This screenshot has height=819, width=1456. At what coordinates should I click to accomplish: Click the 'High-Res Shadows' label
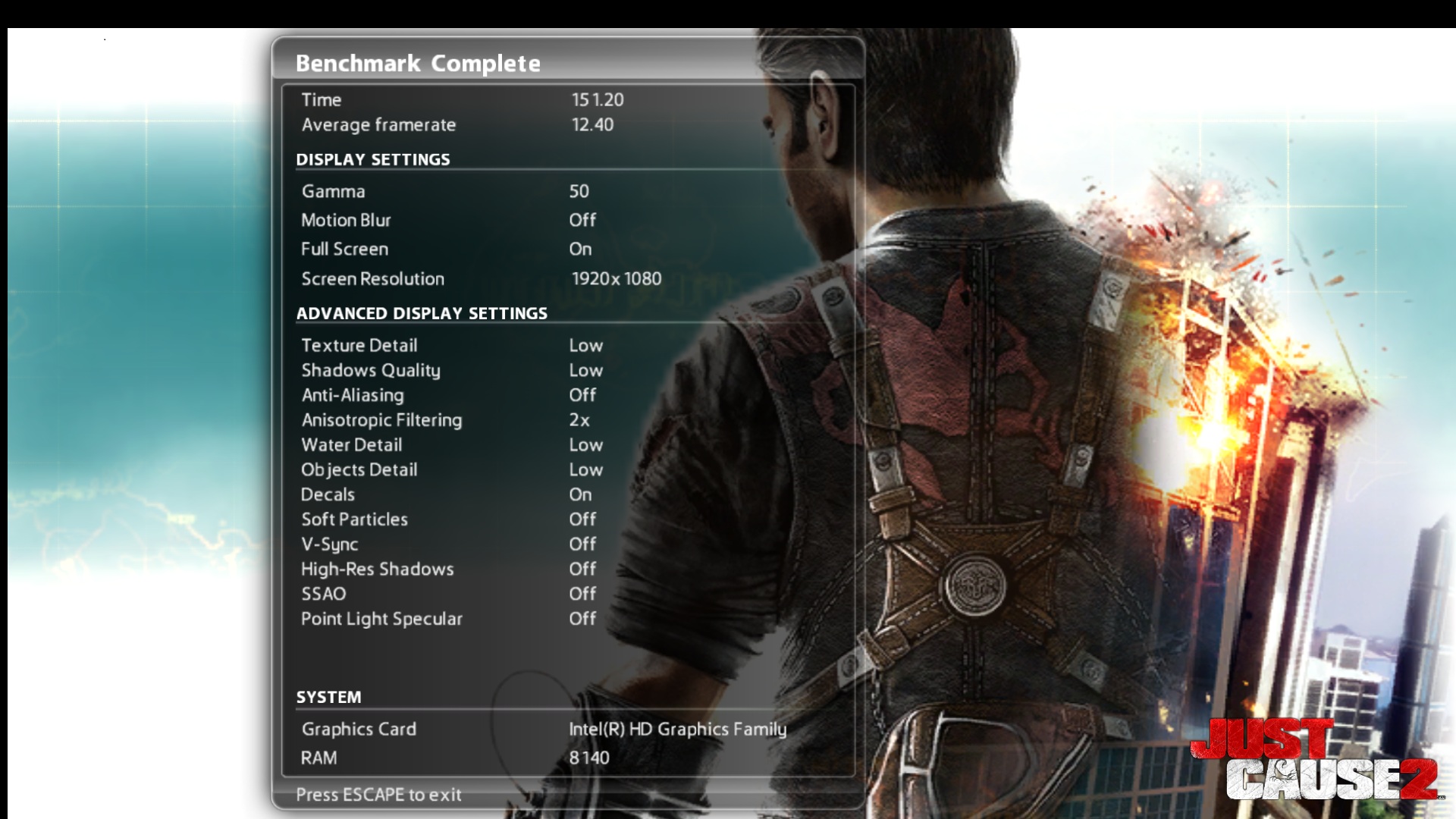coord(378,570)
